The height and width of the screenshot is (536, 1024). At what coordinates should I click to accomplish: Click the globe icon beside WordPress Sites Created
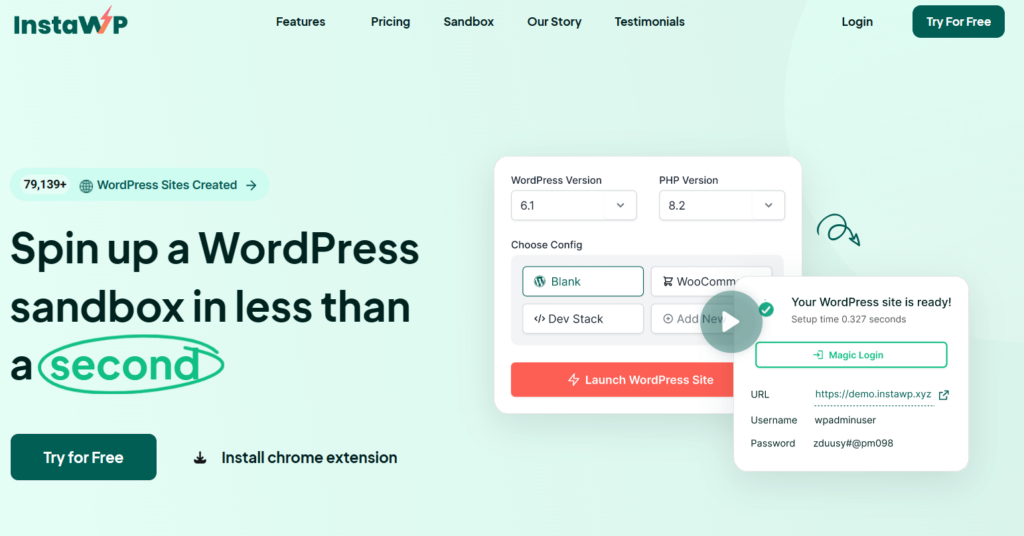click(86, 186)
